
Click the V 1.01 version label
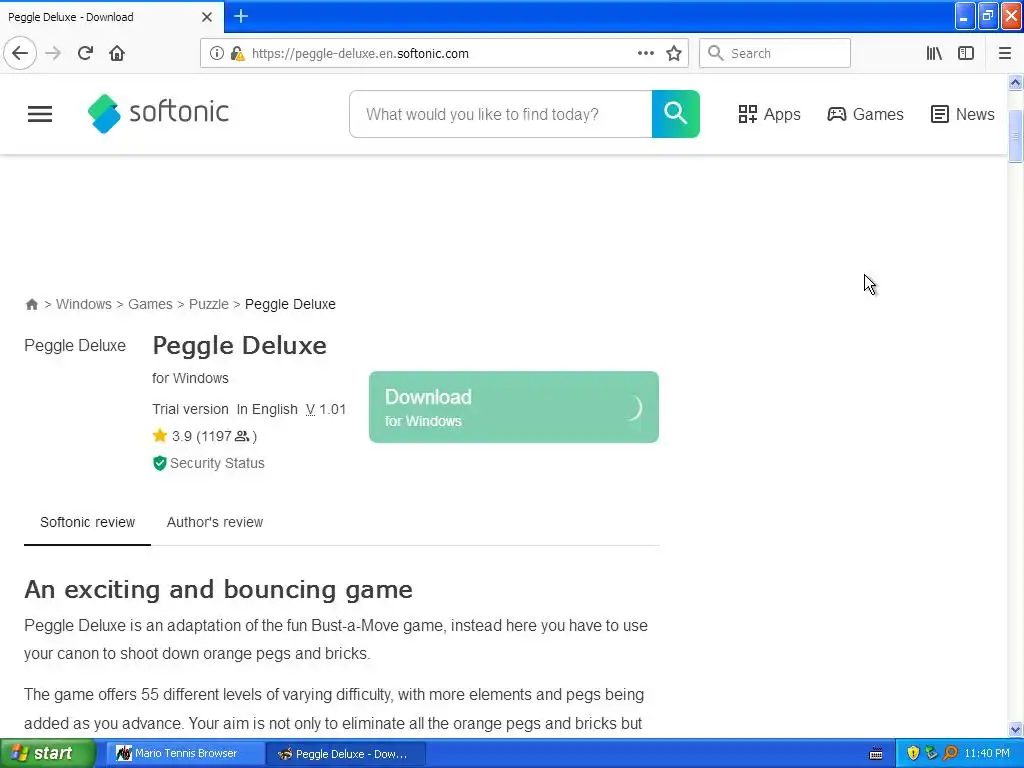[326, 409]
